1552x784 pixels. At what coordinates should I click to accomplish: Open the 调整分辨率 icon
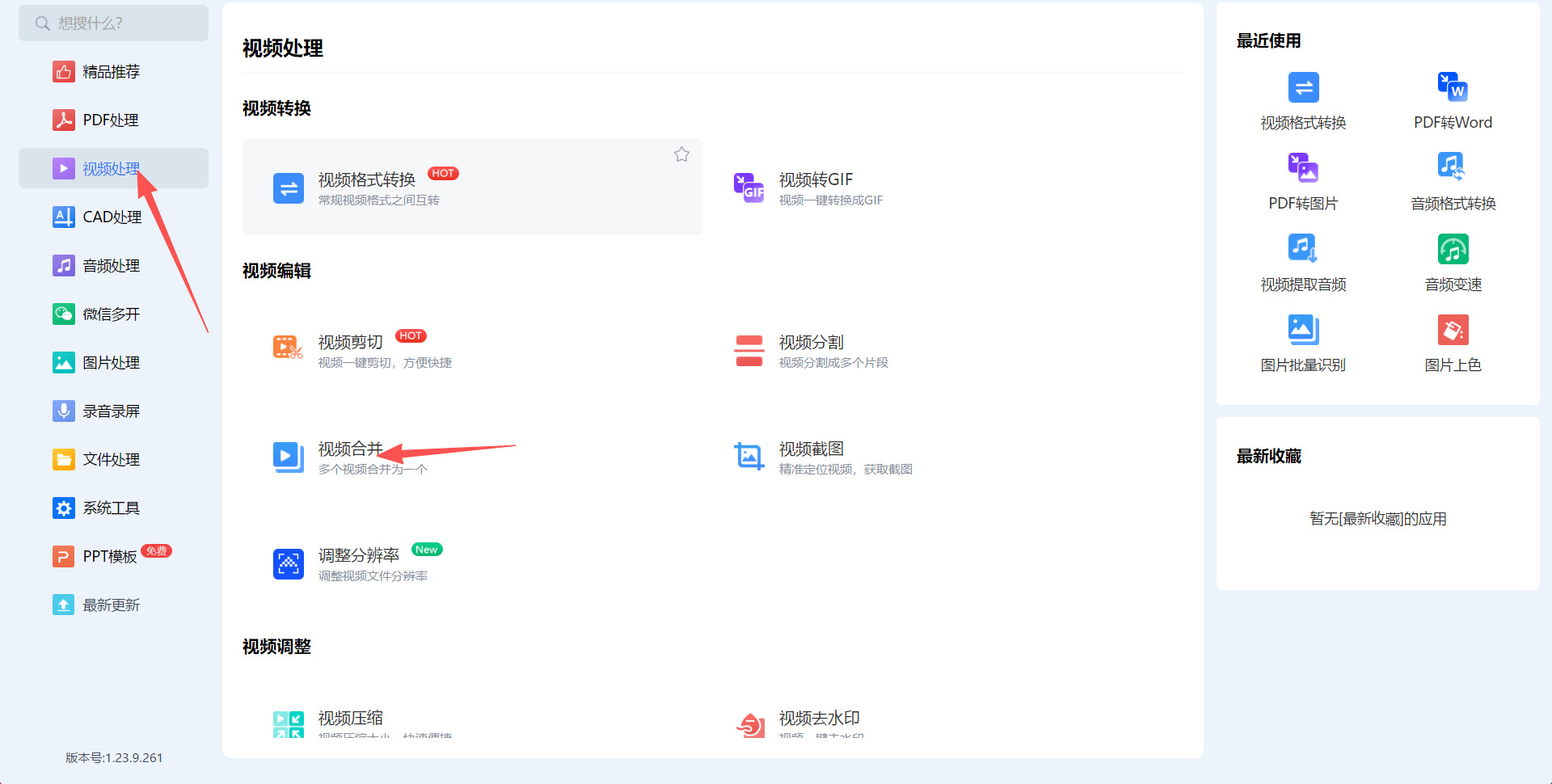click(x=289, y=564)
